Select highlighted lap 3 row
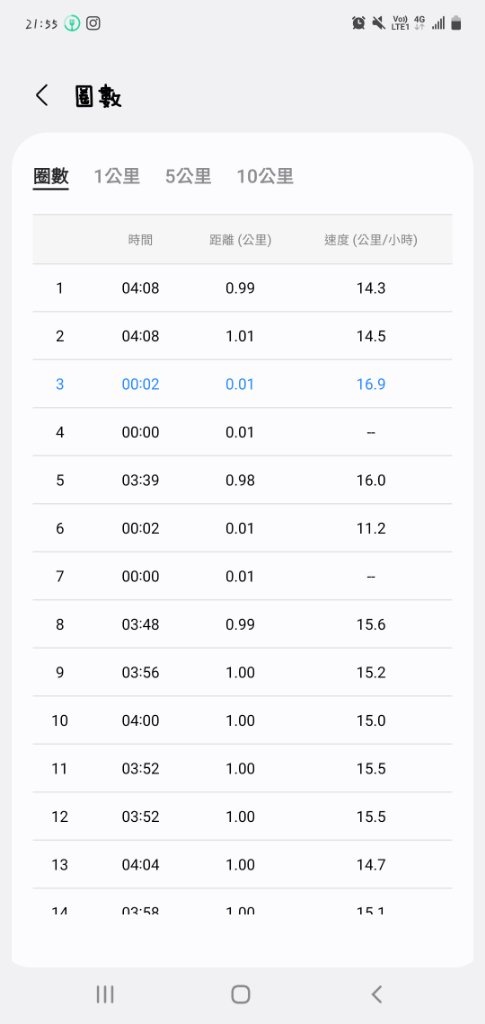The image size is (485, 1024). click(242, 384)
